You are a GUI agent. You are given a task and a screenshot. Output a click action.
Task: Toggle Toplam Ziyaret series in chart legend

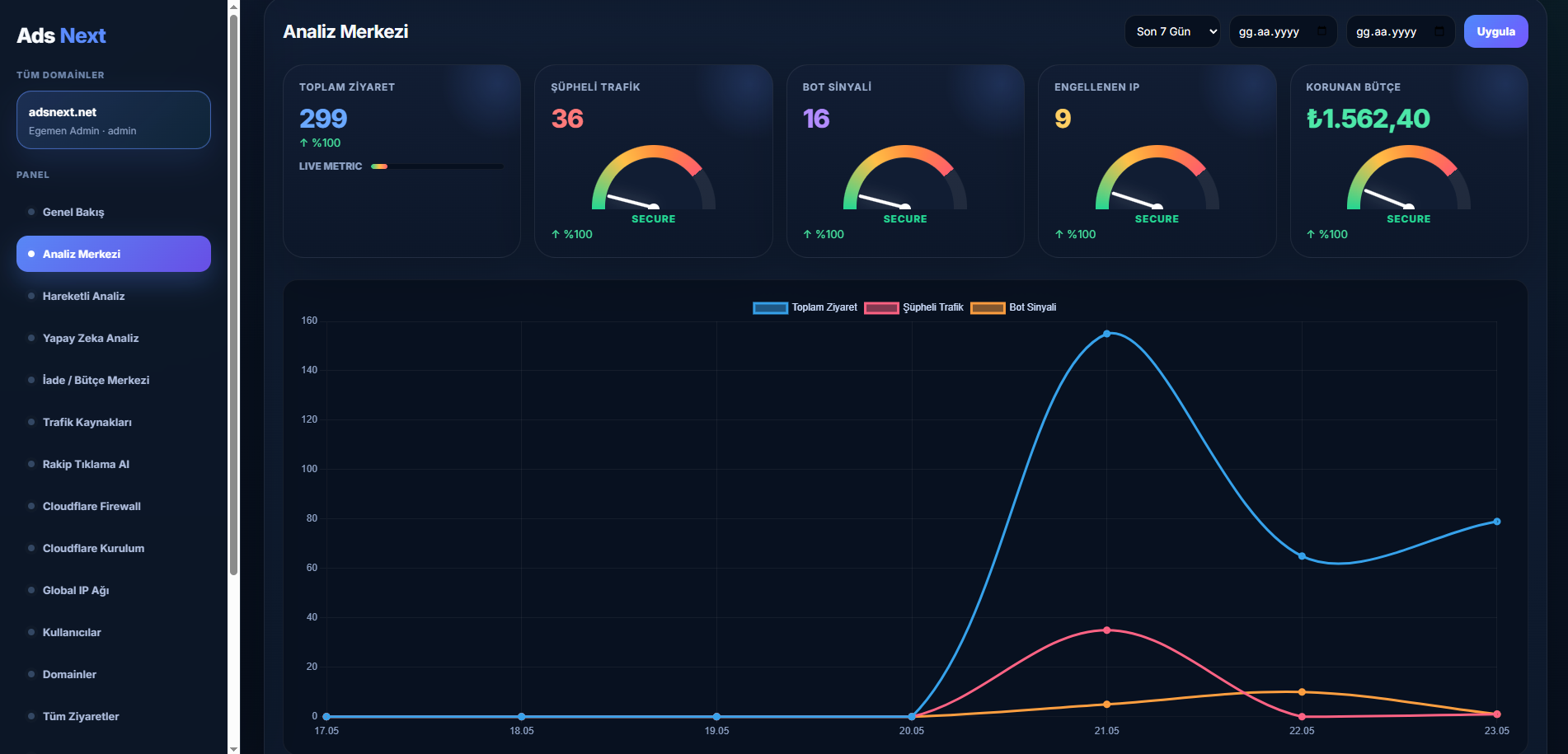(x=805, y=307)
